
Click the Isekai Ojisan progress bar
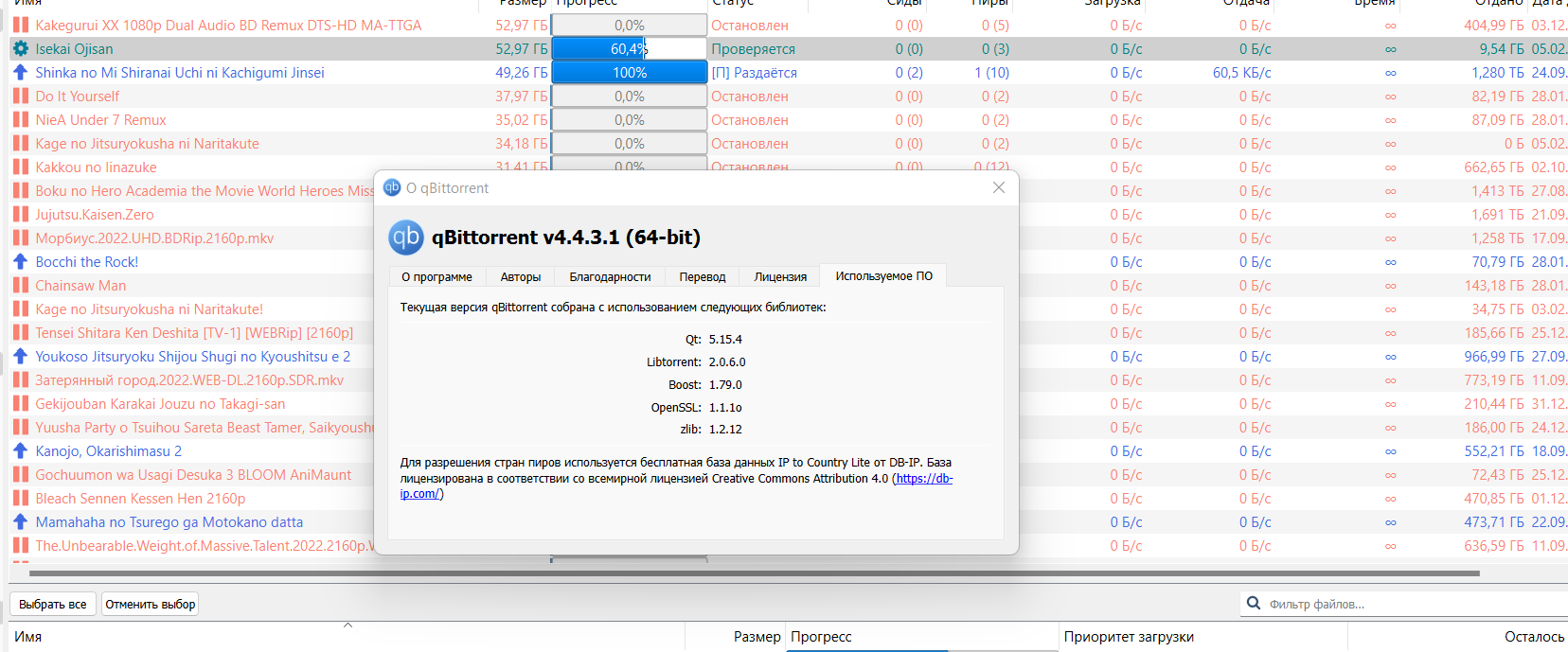click(629, 49)
